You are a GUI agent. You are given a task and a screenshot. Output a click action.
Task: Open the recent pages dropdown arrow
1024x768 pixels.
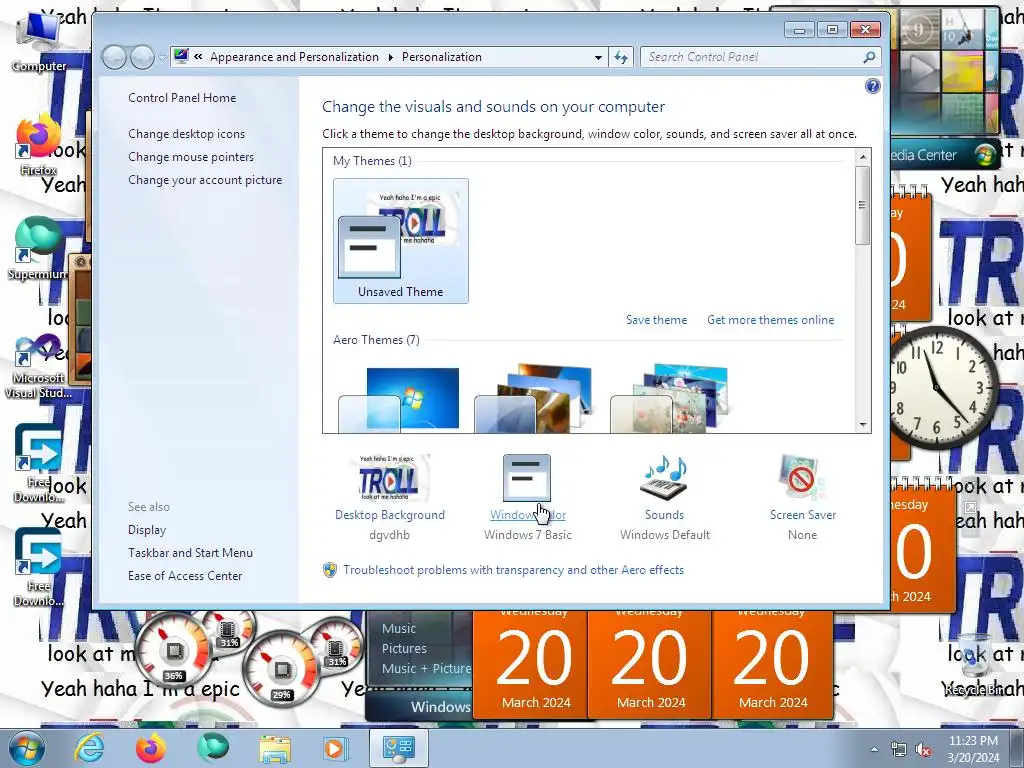[162, 57]
